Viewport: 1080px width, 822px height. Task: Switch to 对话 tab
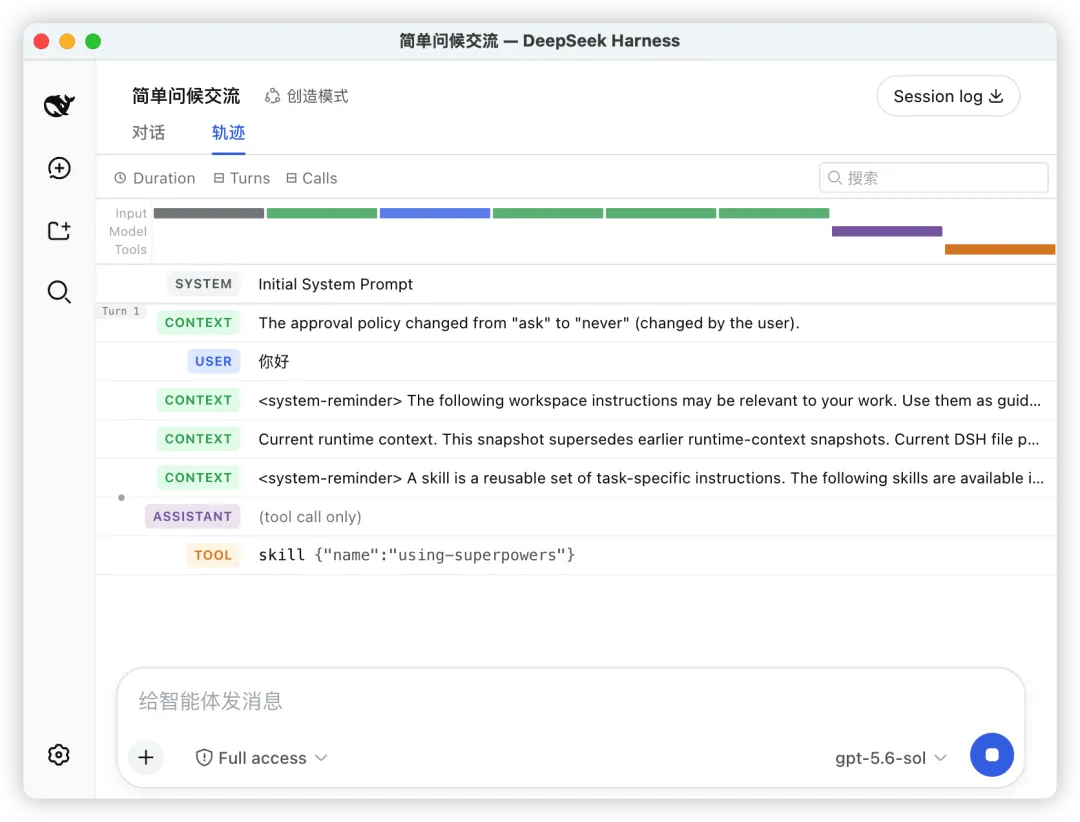pos(149,132)
